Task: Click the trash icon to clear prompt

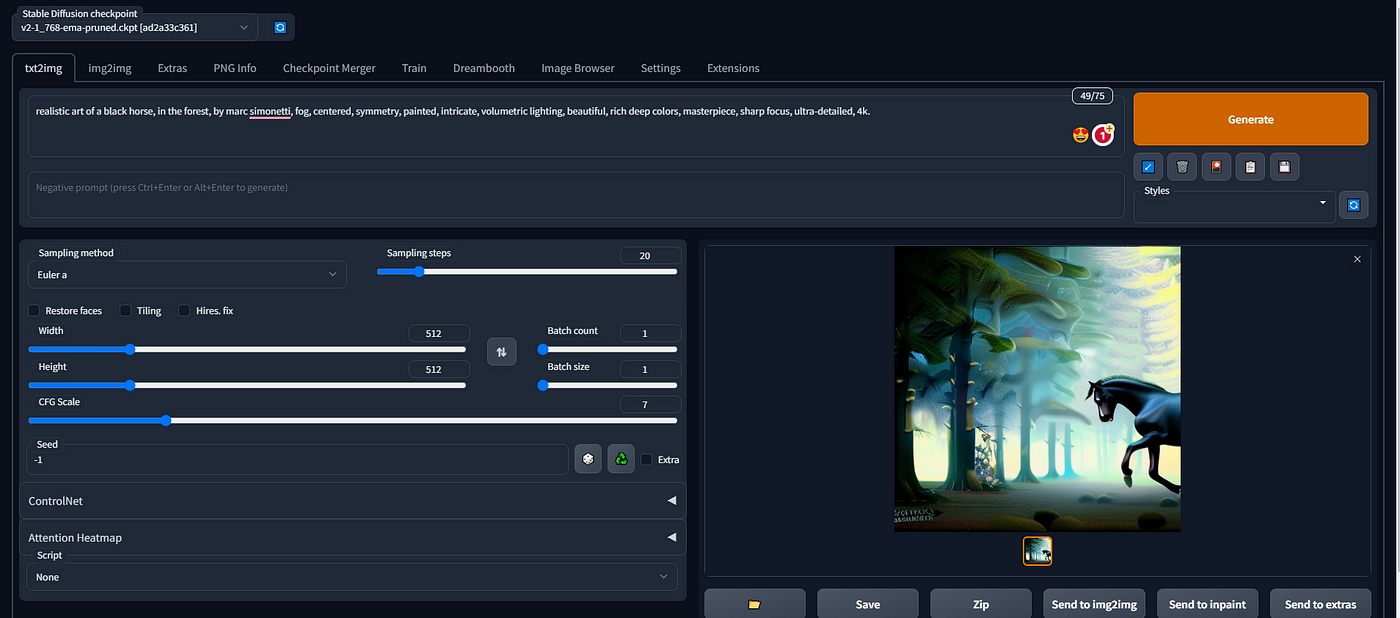Action: (x=1182, y=167)
